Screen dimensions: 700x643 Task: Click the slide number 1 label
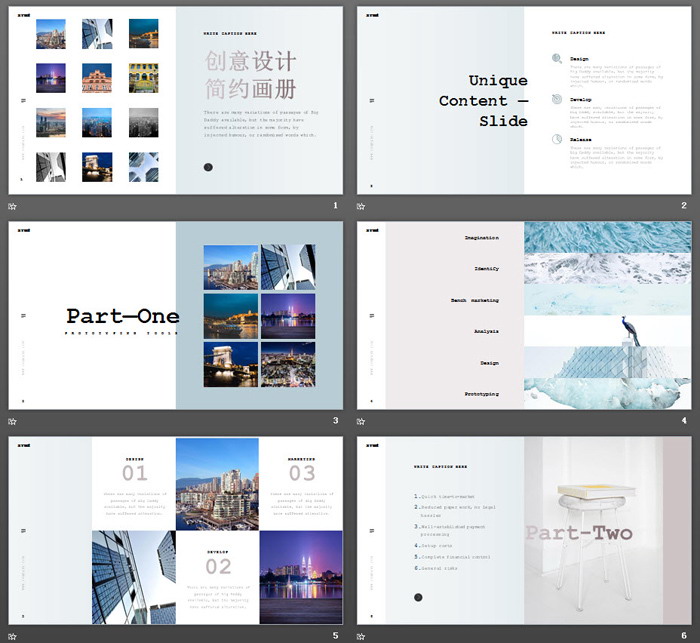pyautogui.click(x=335, y=205)
